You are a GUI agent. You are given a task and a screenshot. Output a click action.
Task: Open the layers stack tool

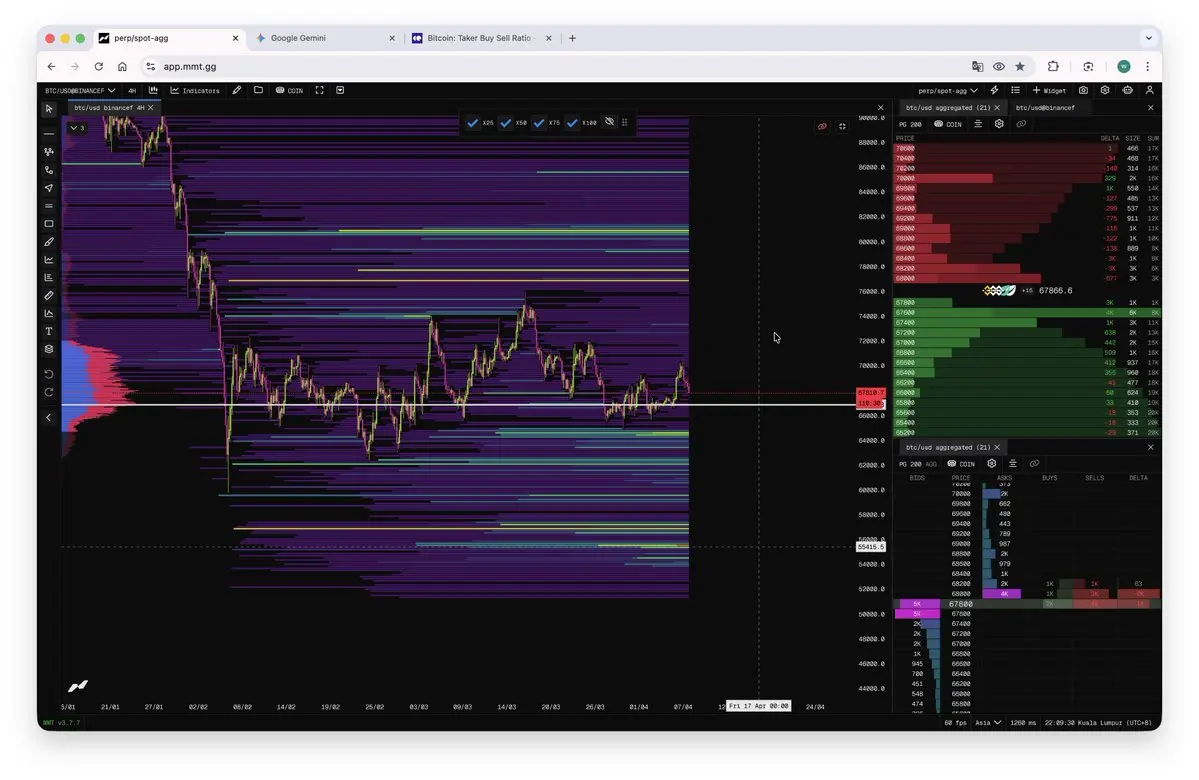(x=49, y=349)
